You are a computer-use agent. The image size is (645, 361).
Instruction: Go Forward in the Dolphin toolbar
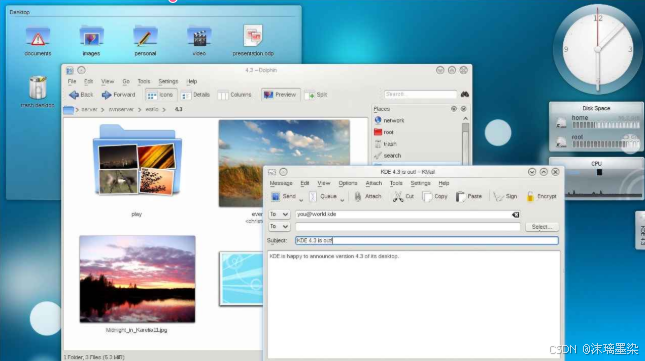click(x=118, y=95)
